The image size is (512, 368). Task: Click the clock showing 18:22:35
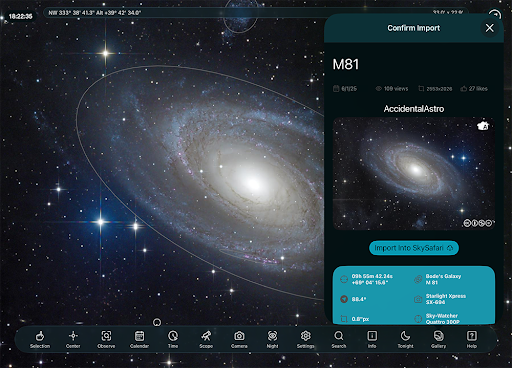pyautogui.click(x=20, y=16)
